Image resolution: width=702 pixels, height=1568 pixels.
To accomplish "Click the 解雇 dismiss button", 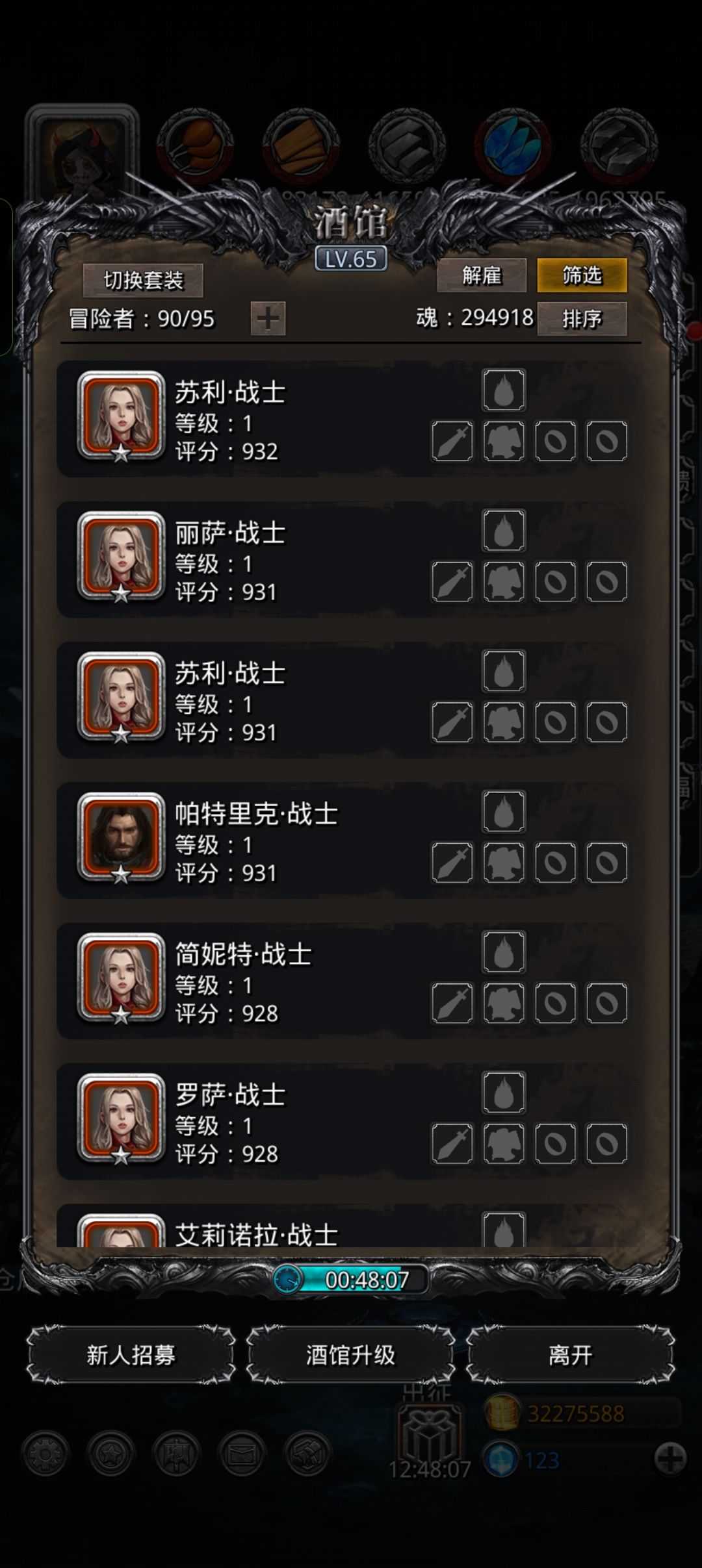I will click(x=482, y=275).
